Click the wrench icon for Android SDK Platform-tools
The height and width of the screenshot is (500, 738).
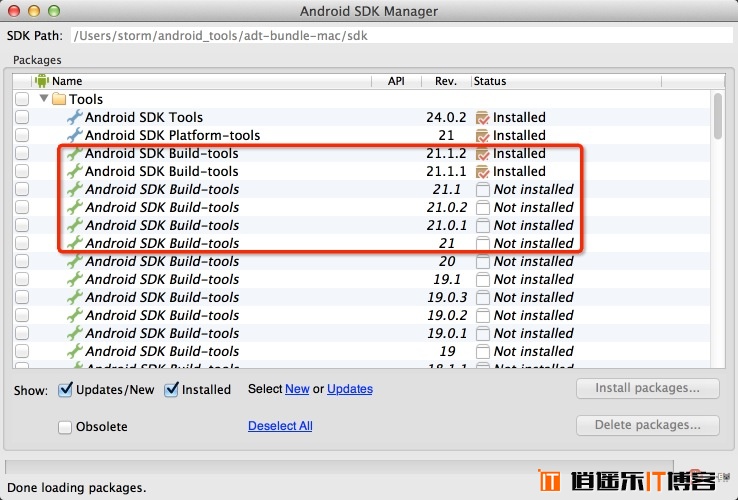click(75, 135)
